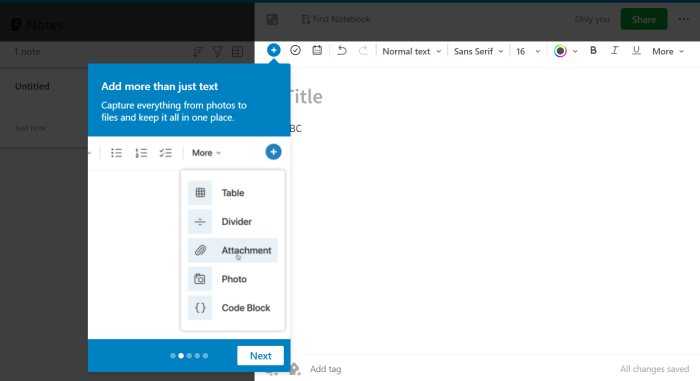Click the Only you sharing status

click(x=592, y=19)
